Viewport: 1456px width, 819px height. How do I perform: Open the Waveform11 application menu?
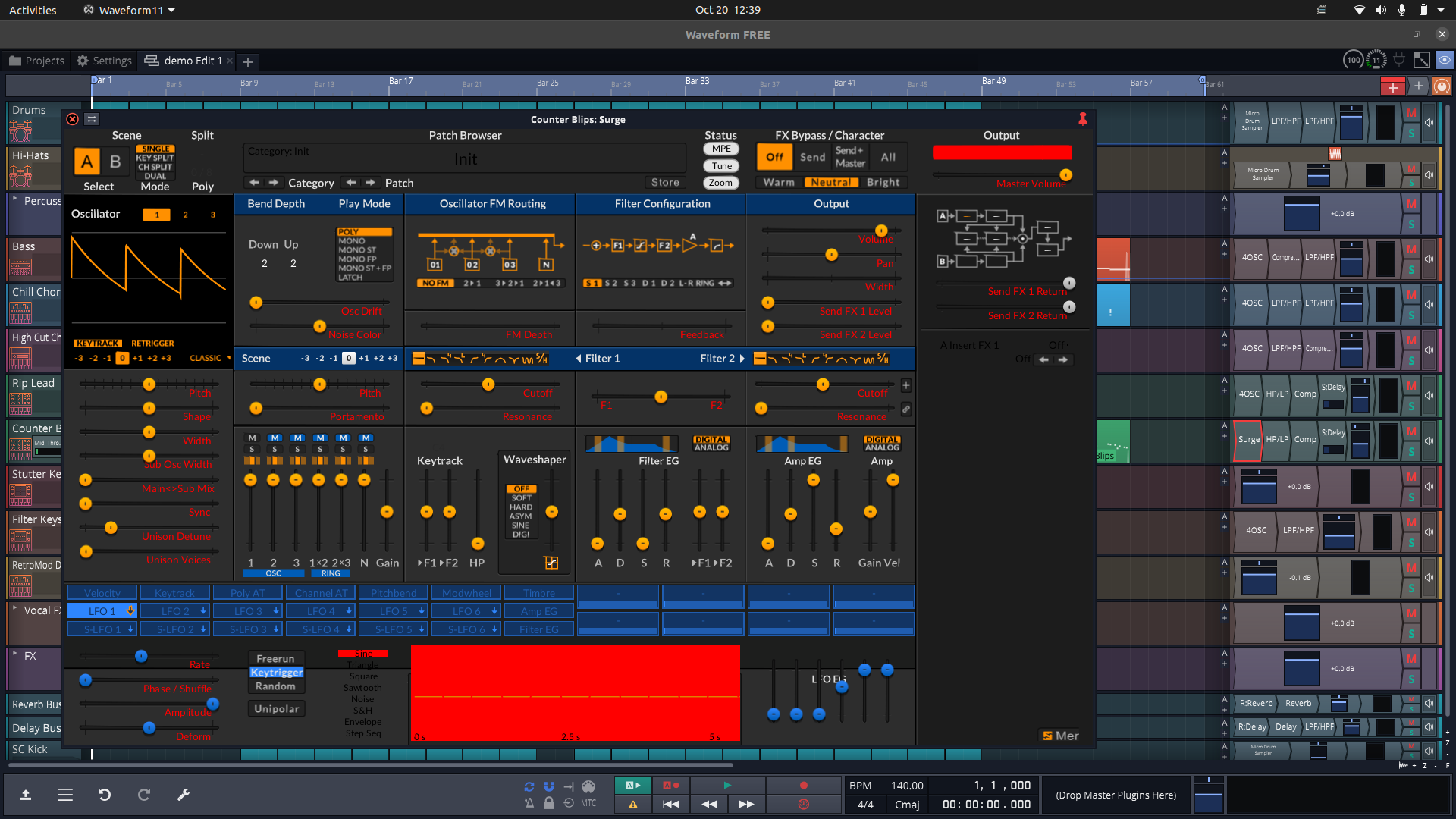[x=130, y=10]
